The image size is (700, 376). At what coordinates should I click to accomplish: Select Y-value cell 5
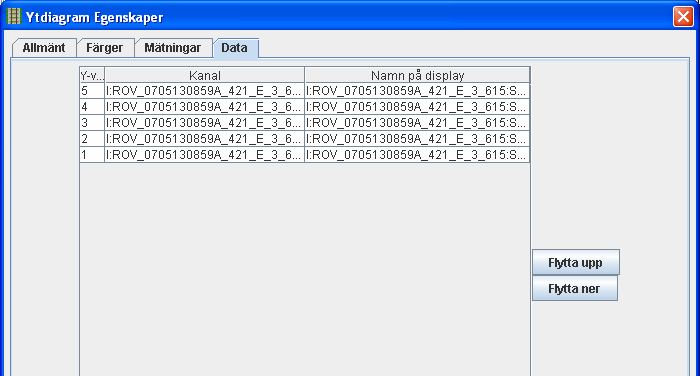tap(92, 91)
